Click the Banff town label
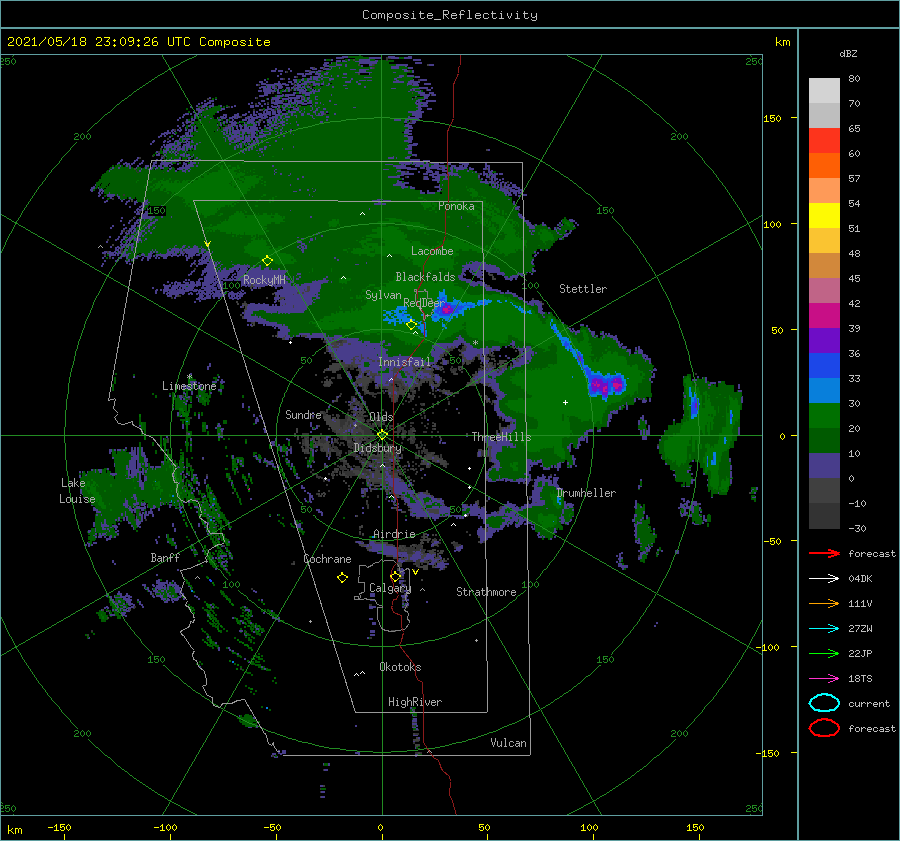The image size is (900, 841). pos(165,557)
